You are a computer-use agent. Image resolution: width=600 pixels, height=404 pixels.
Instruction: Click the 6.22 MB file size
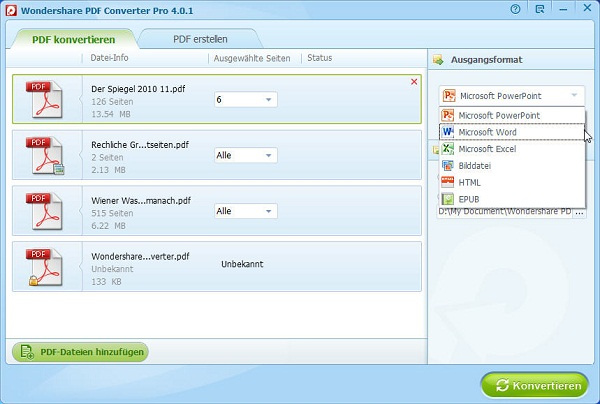click(x=108, y=226)
